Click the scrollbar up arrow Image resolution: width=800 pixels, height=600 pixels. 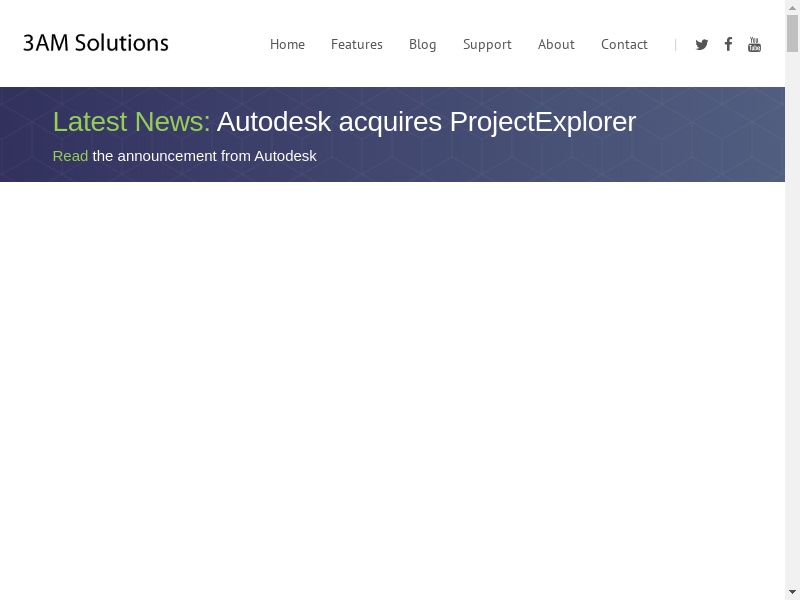point(792,7)
